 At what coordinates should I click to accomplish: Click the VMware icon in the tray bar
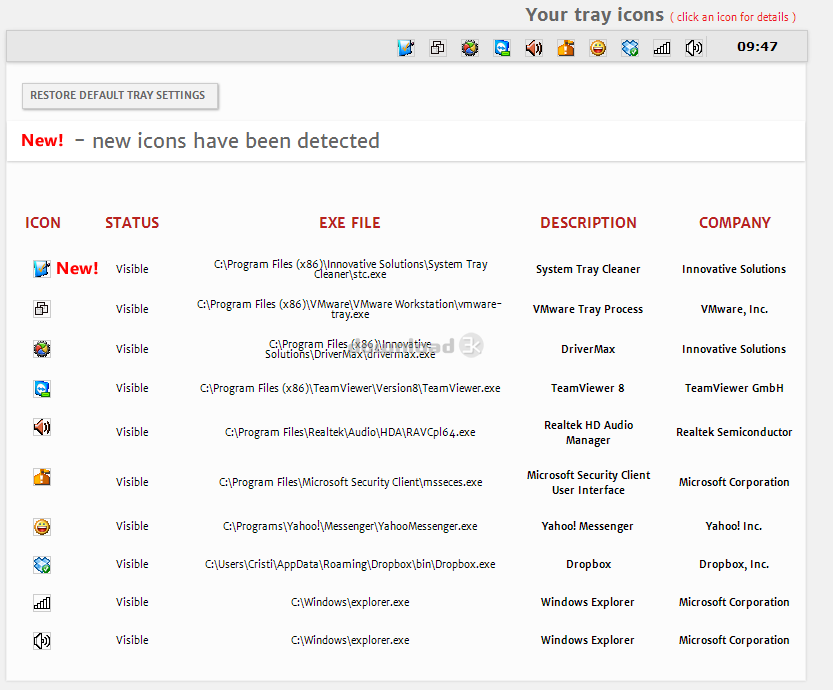[438, 48]
